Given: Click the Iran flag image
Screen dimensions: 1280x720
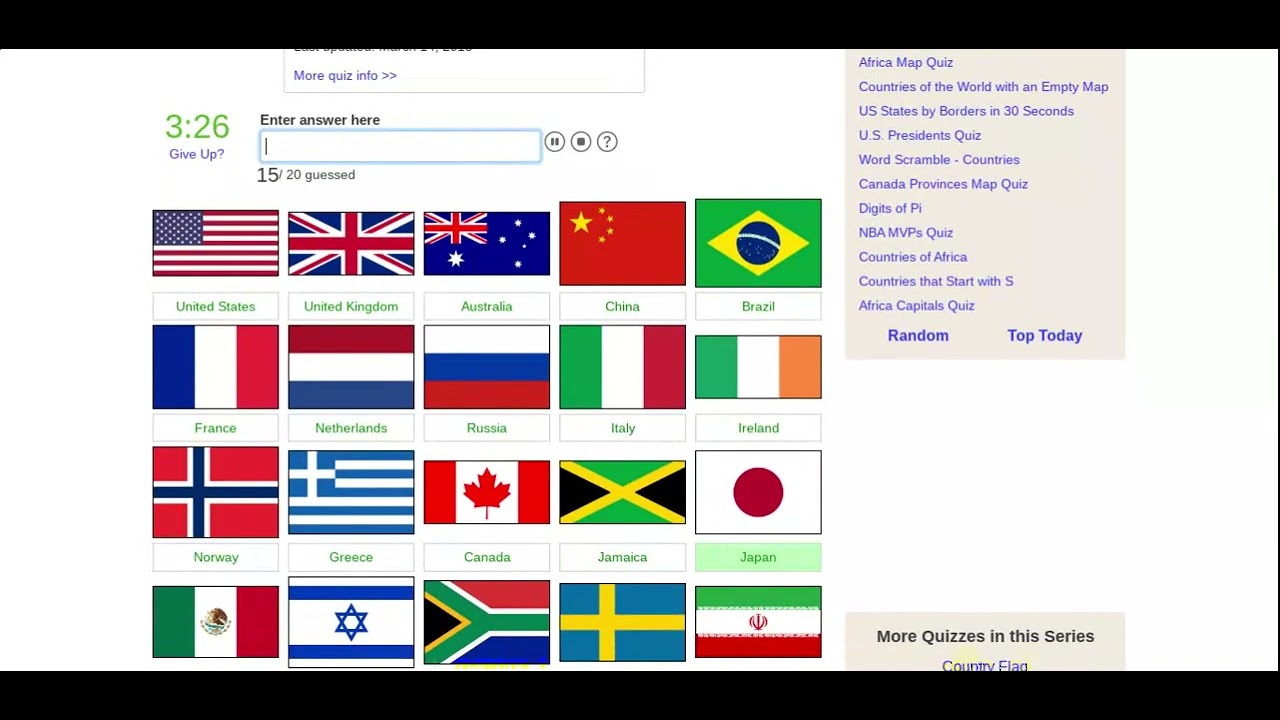Looking at the screenshot, I should pyautogui.click(x=758, y=622).
